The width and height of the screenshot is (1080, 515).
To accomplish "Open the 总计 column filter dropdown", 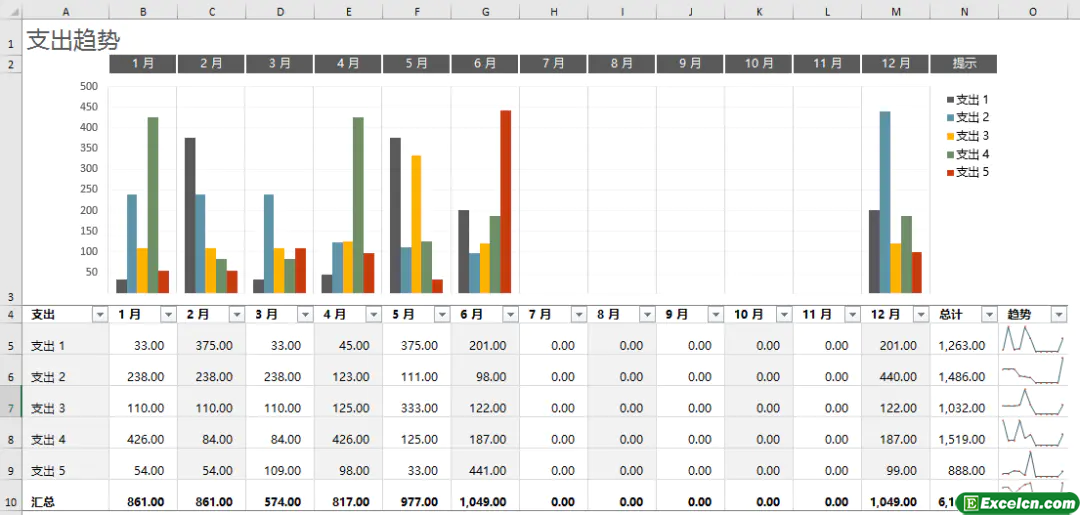I will click(989, 315).
